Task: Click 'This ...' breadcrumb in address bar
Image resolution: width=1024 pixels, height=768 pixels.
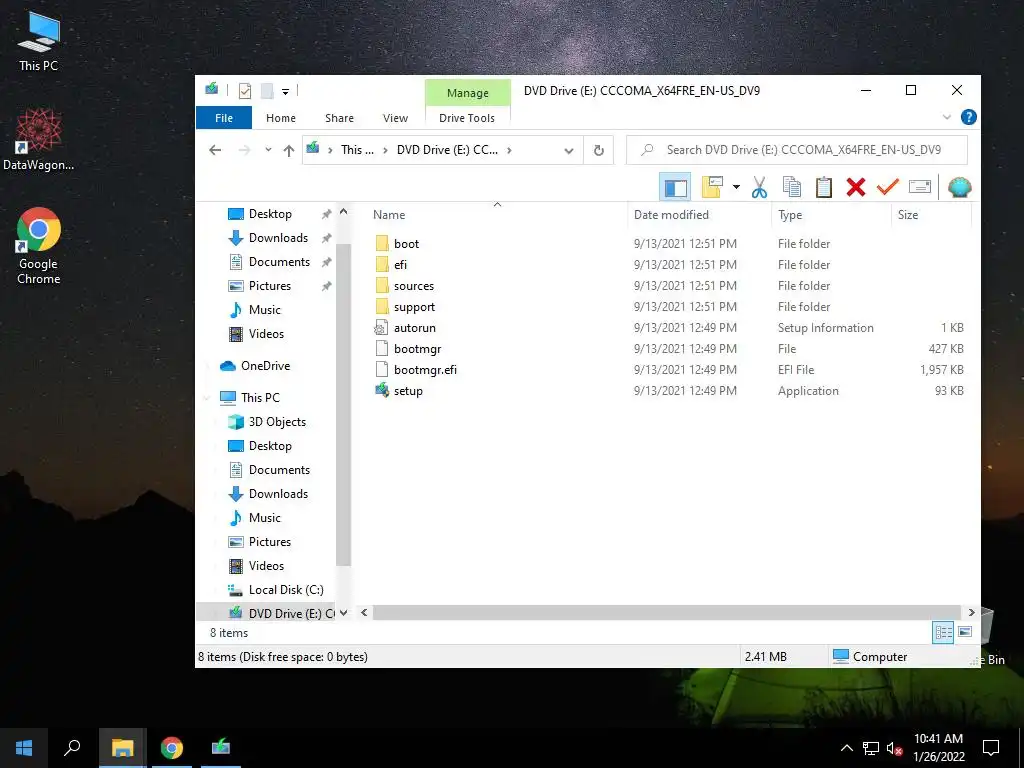Action: point(357,150)
